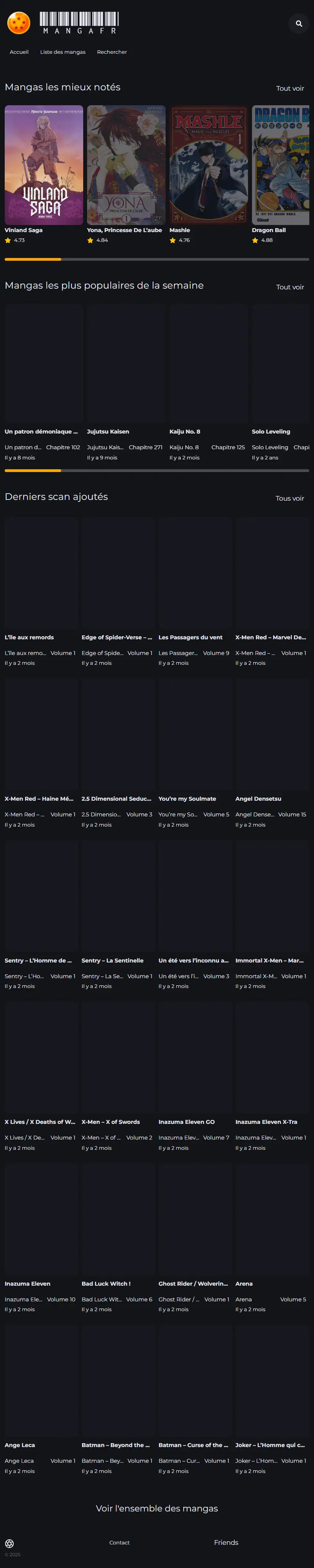
Task: Select the Rechercher menu item
Action: pyautogui.click(x=112, y=52)
